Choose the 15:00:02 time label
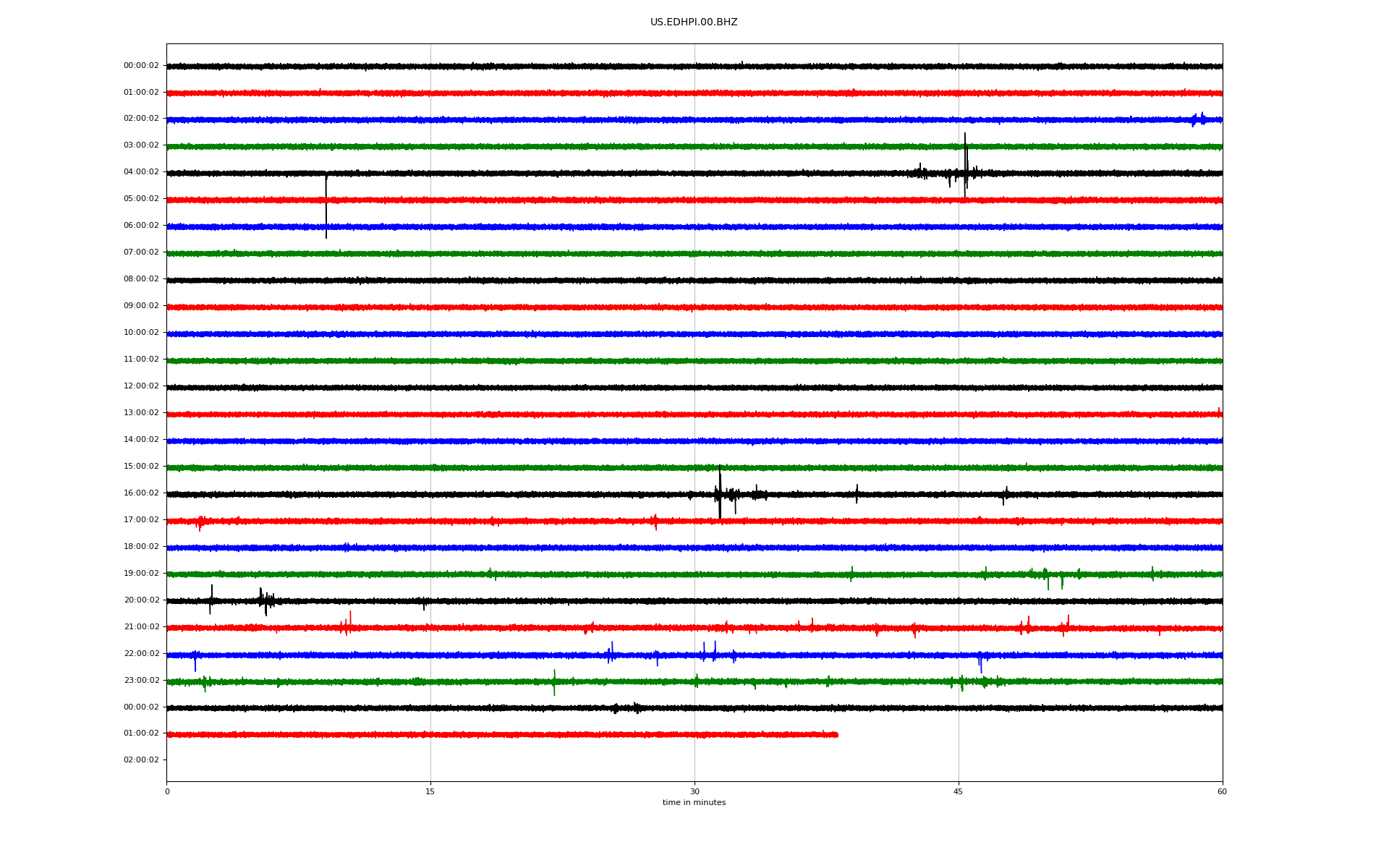The image size is (1389, 868). click(141, 467)
